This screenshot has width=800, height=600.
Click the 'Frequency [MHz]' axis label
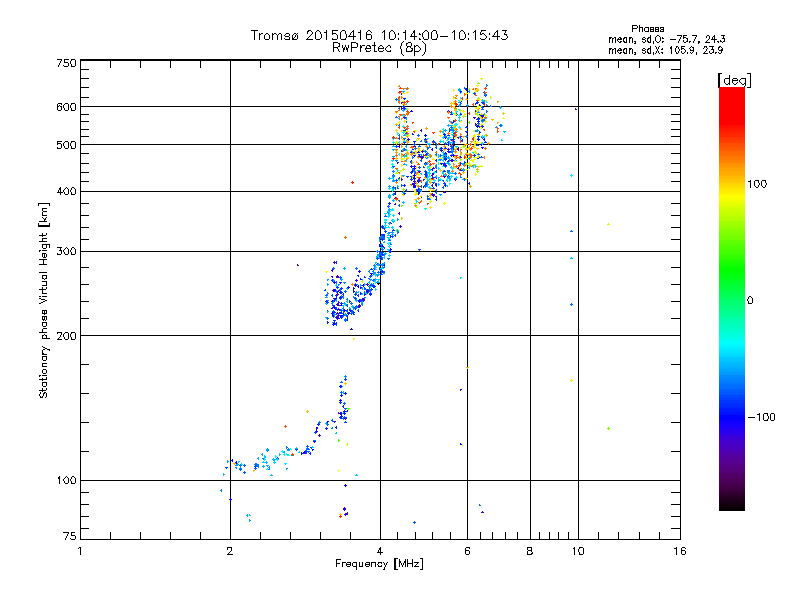379,564
